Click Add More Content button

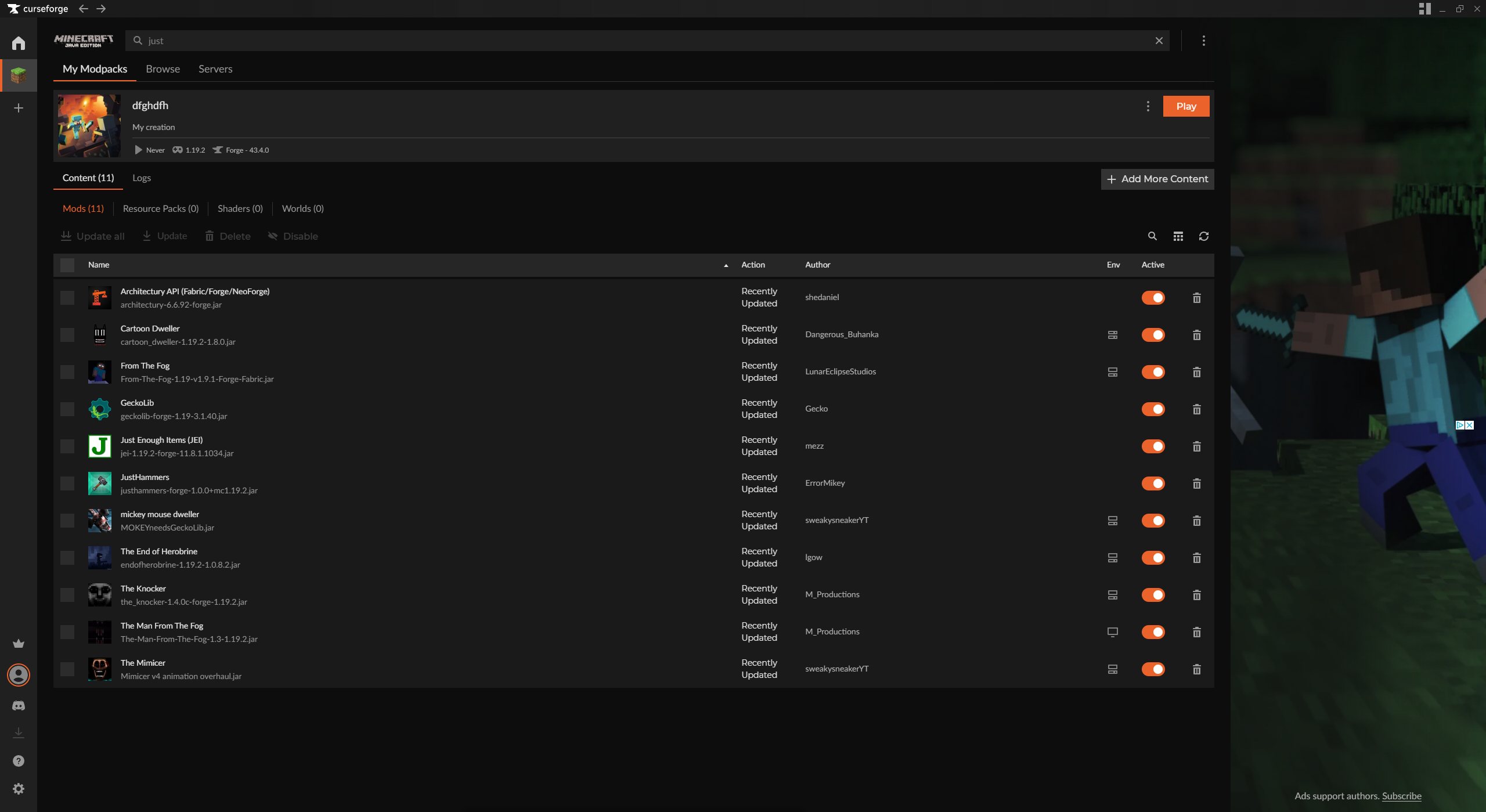pos(1157,179)
